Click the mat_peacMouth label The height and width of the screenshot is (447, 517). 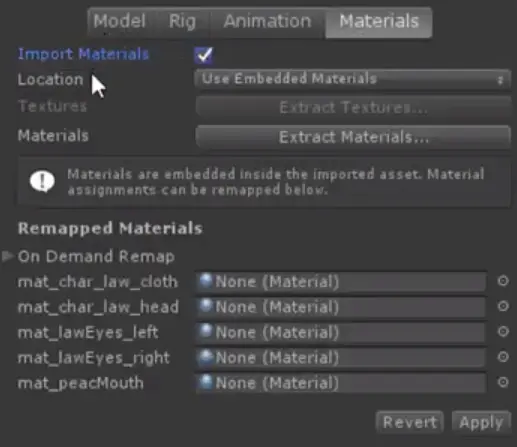click(x=81, y=384)
